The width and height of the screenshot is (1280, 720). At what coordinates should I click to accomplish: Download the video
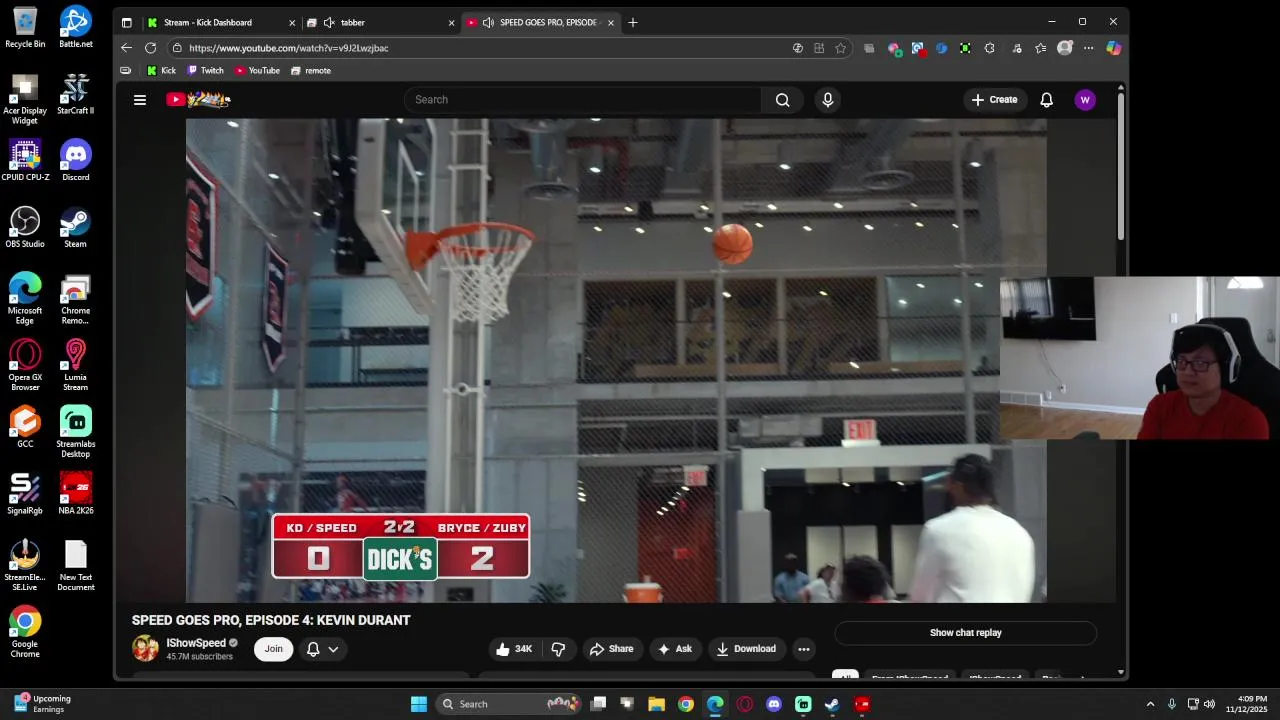(x=746, y=649)
